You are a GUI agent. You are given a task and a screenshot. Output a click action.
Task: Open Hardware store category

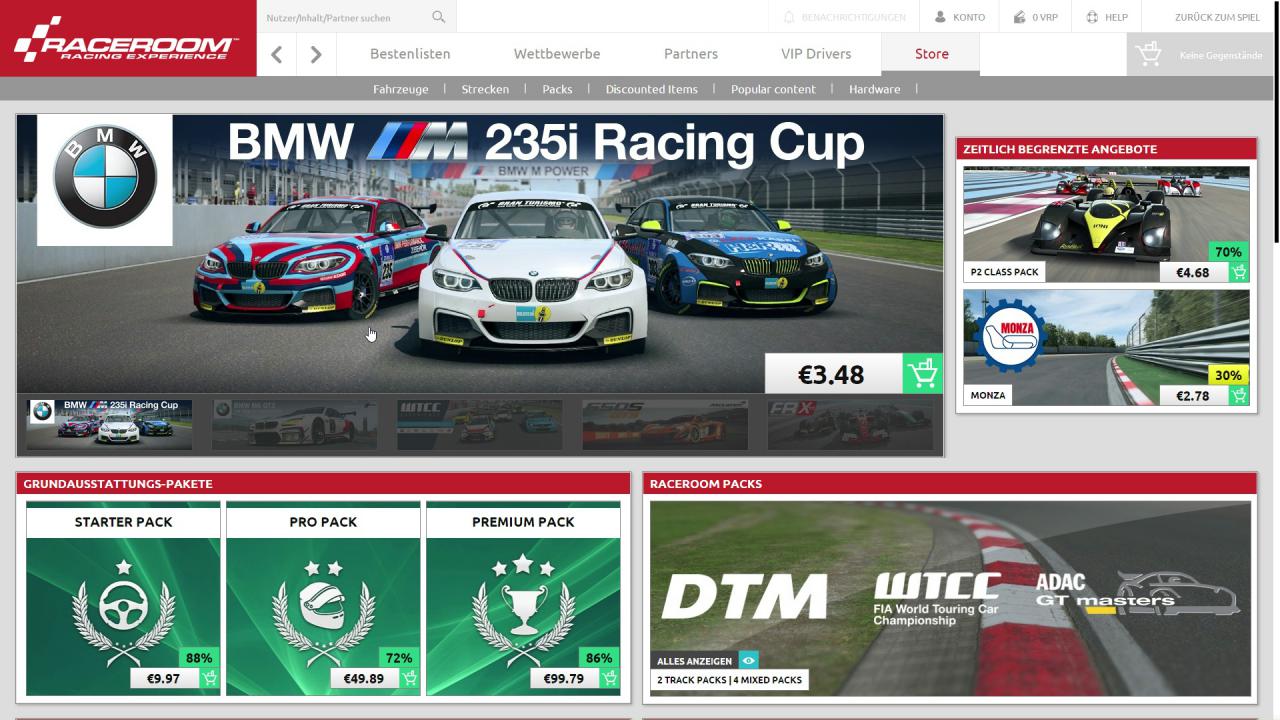[x=874, y=89]
